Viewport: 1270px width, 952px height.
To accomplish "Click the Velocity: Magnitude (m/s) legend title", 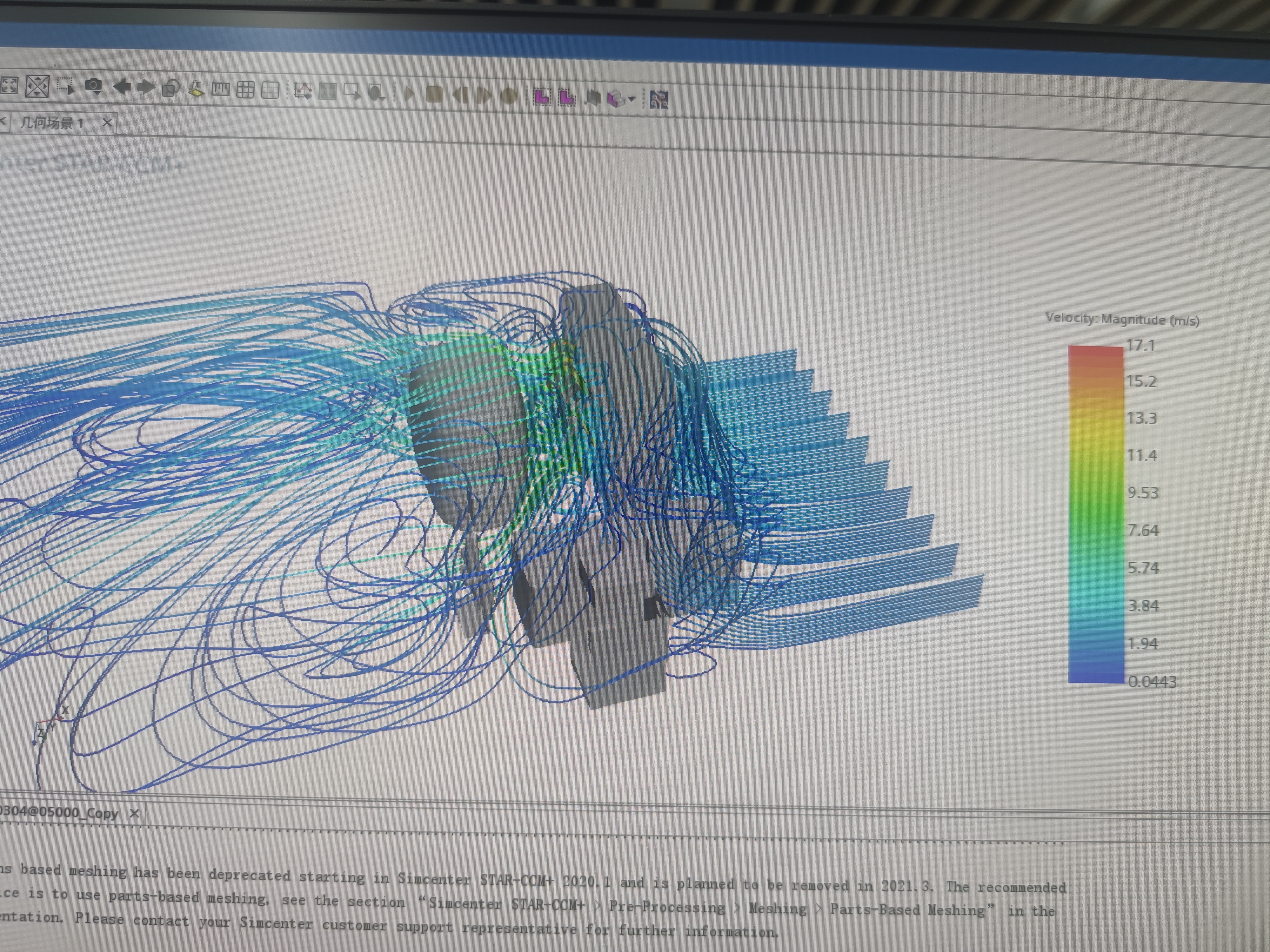I will (x=1122, y=319).
